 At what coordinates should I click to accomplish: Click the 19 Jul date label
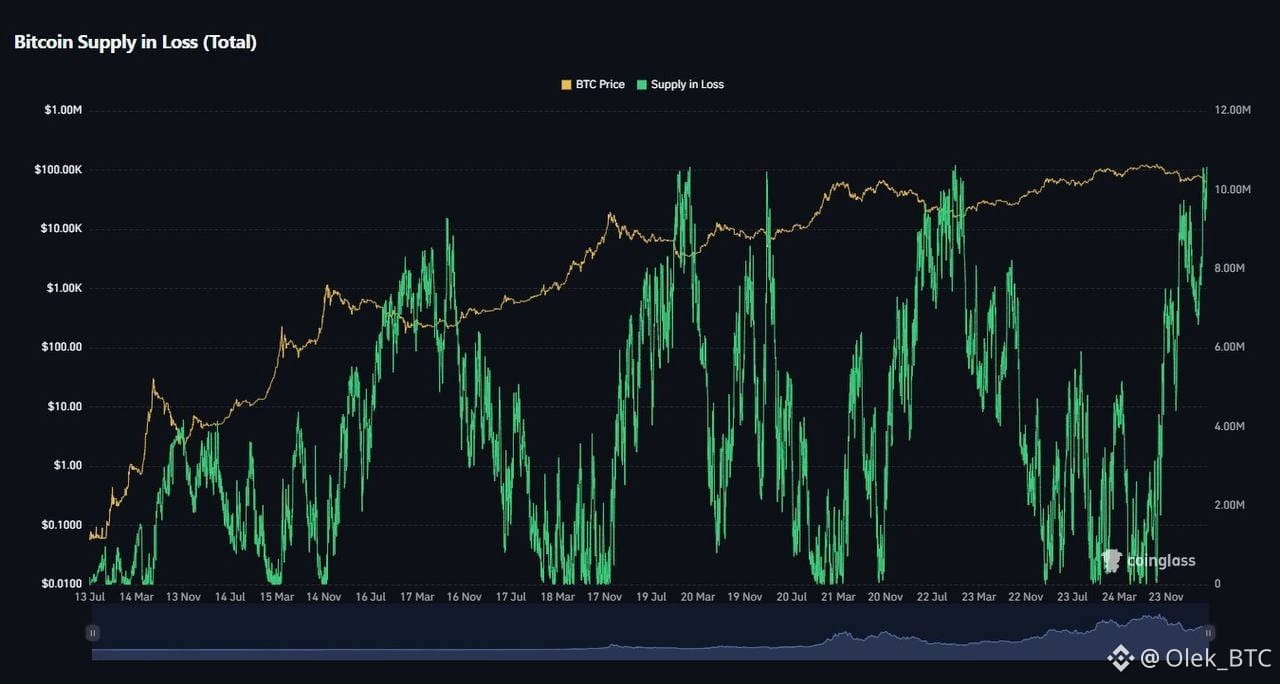[652, 597]
